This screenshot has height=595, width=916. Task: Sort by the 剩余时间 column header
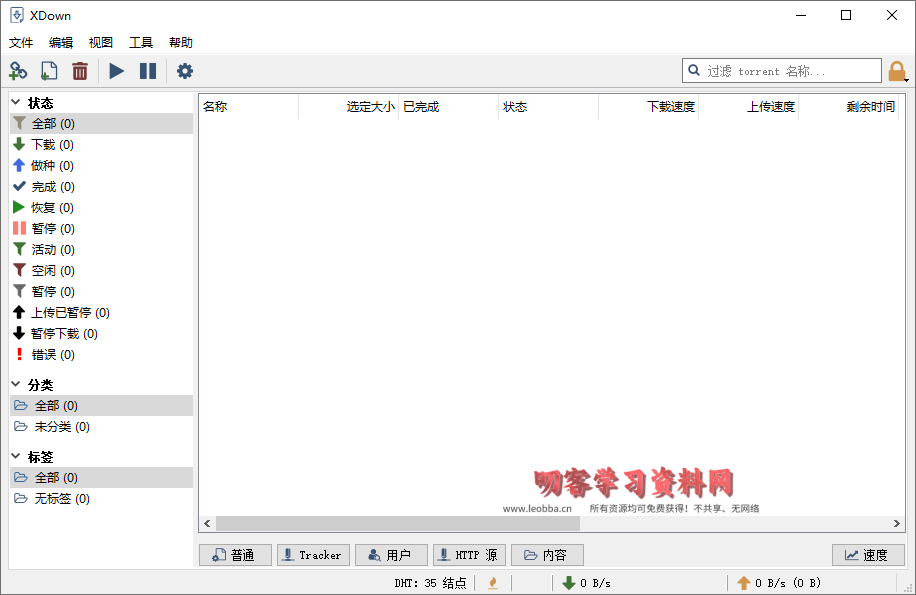point(848,107)
